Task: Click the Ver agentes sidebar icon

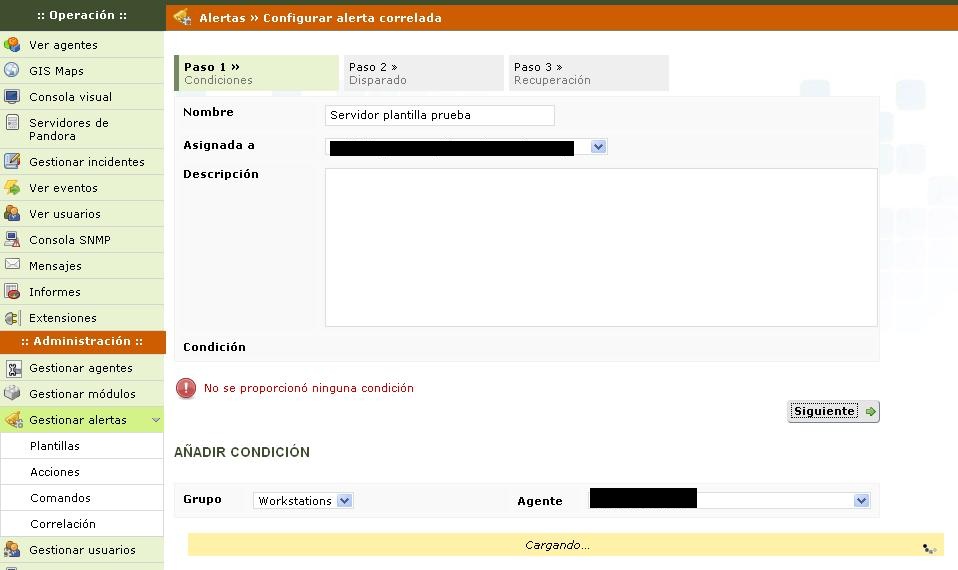Action: point(12,45)
